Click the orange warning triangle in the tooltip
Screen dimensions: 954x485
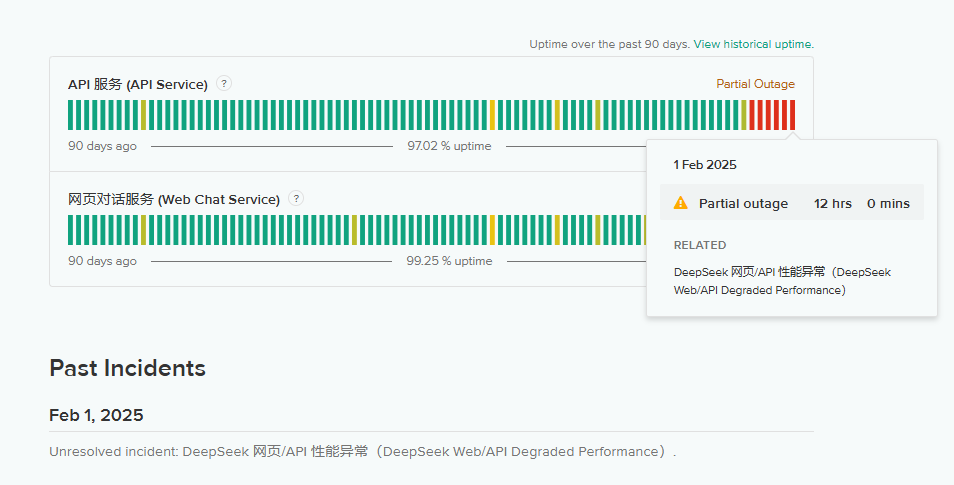point(680,203)
